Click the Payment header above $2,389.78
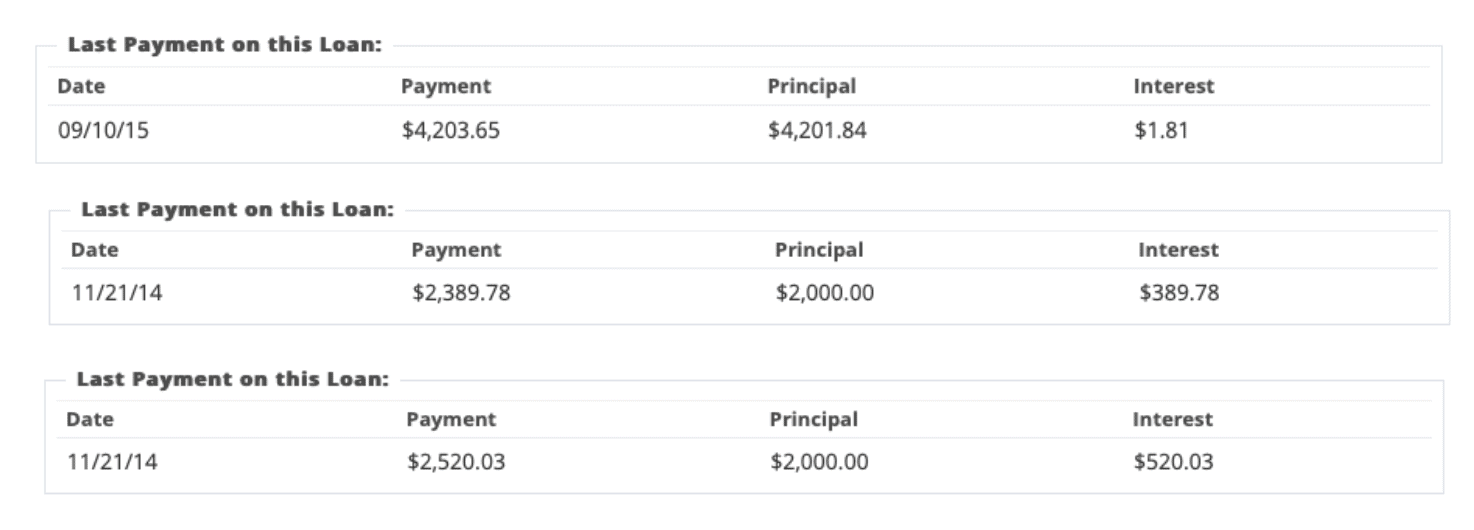This screenshot has height=530, width=1474. (x=456, y=250)
